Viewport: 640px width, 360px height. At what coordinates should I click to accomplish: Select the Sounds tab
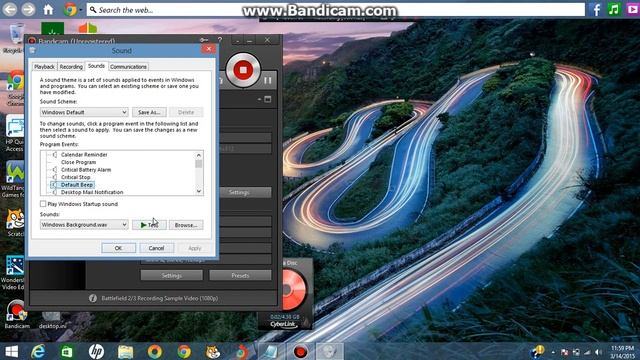(96, 66)
